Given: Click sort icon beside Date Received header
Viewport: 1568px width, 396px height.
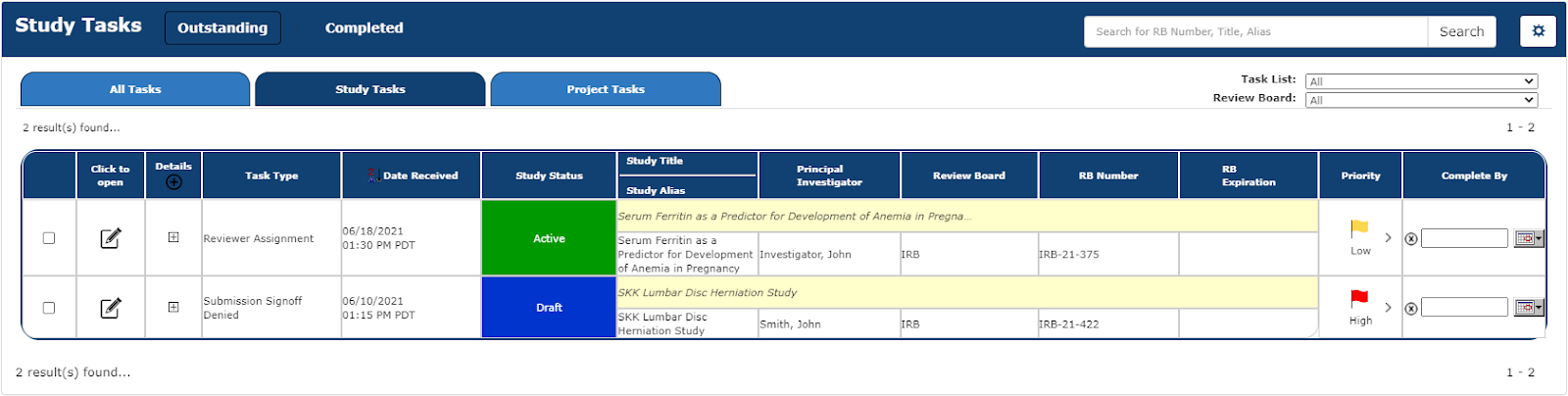Looking at the screenshot, I should click(x=373, y=175).
